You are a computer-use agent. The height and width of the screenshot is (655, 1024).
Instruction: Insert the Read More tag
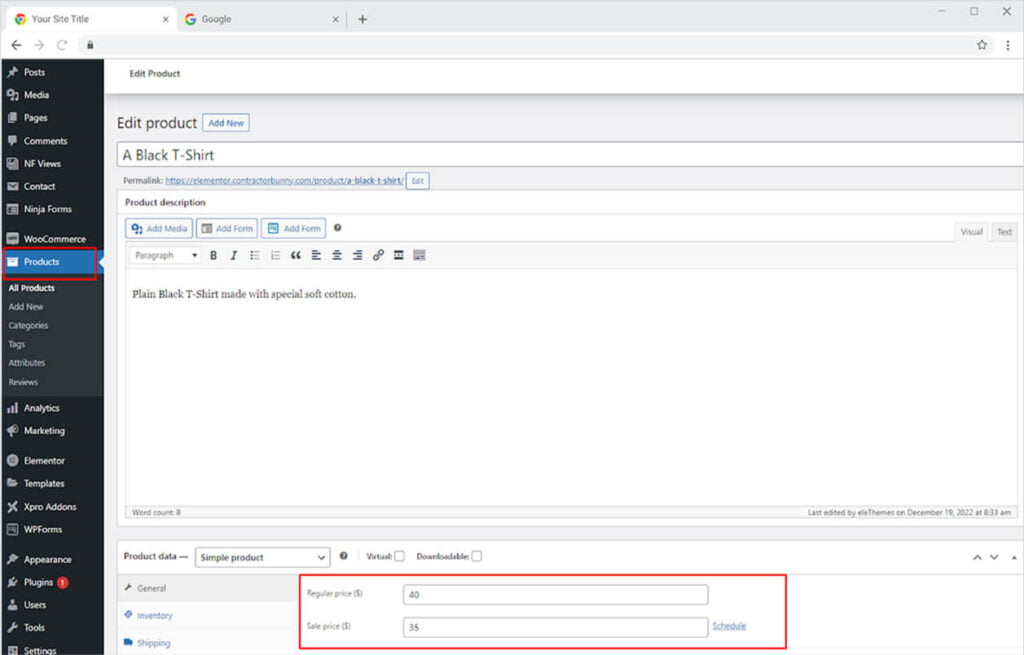[x=398, y=256]
